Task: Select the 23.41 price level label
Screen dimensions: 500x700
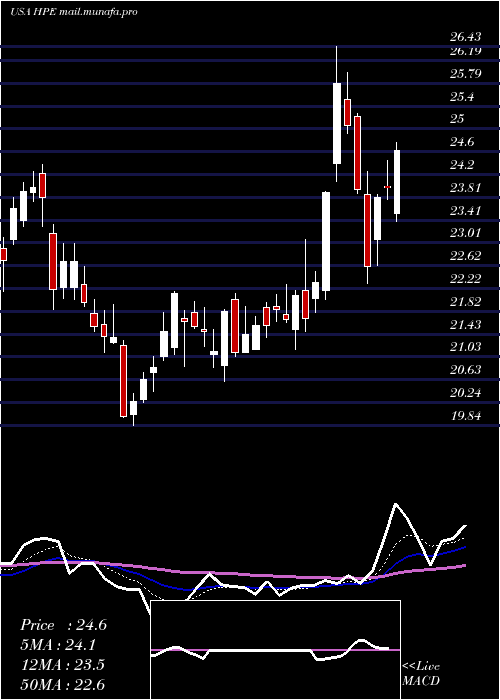Action: click(x=466, y=210)
